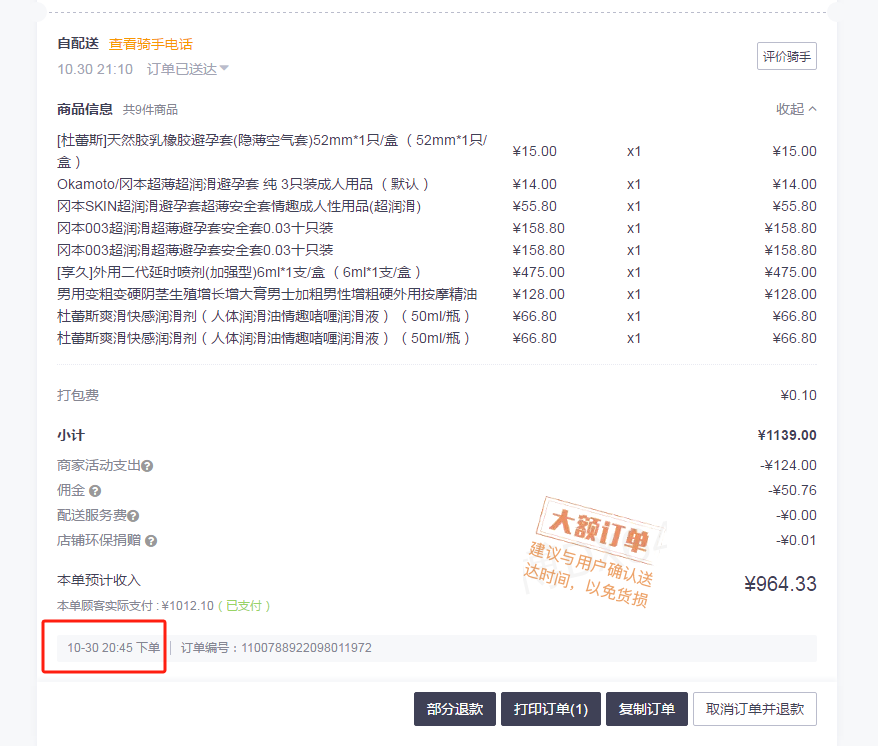Click the 享久 延时喷剂 product item

[239, 272]
